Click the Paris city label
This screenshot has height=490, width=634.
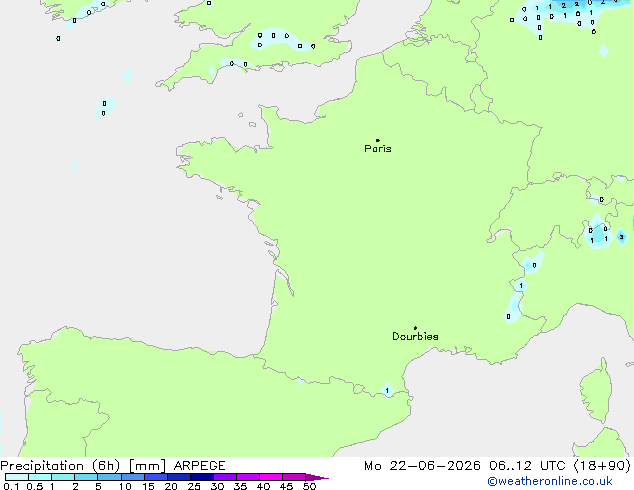378,148
